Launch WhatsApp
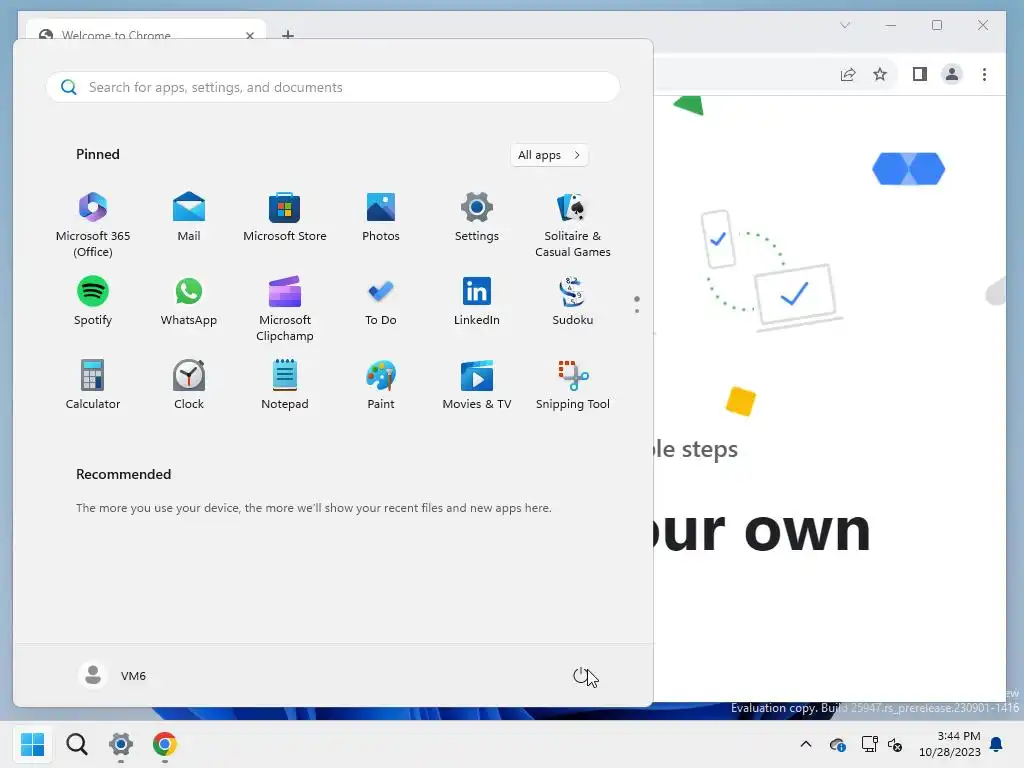 point(189,300)
